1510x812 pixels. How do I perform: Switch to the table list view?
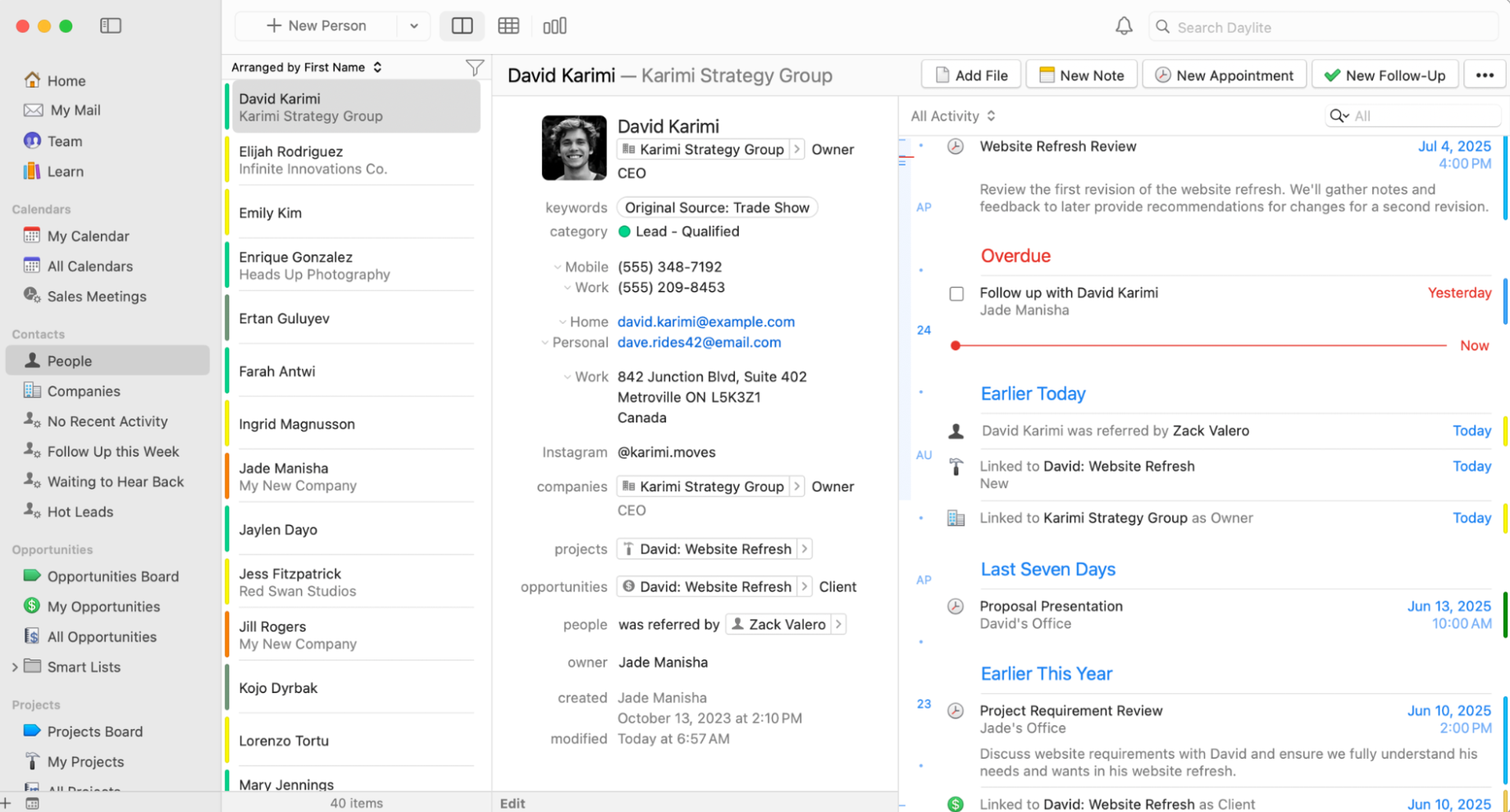click(509, 26)
